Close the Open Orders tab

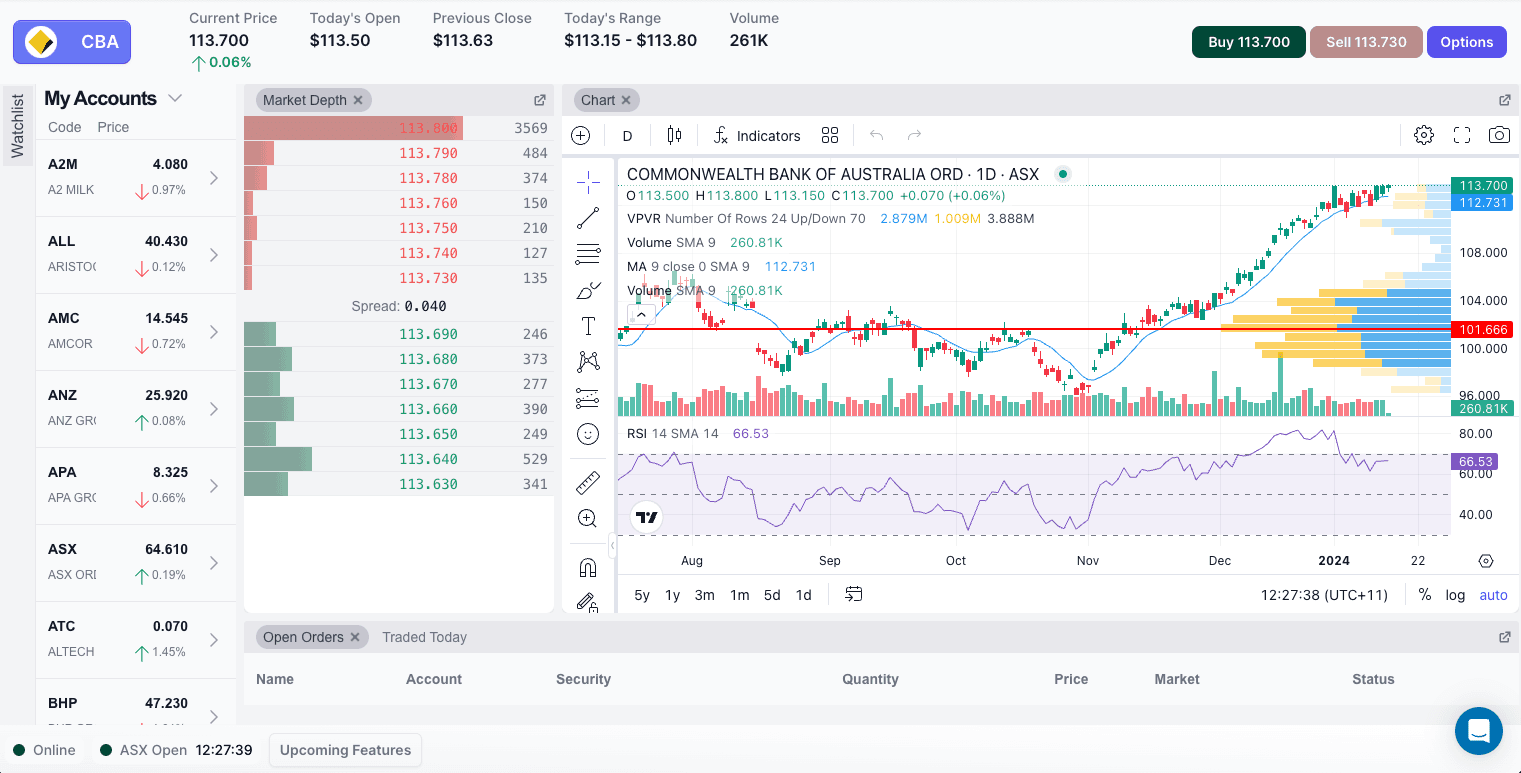click(355, 637)
